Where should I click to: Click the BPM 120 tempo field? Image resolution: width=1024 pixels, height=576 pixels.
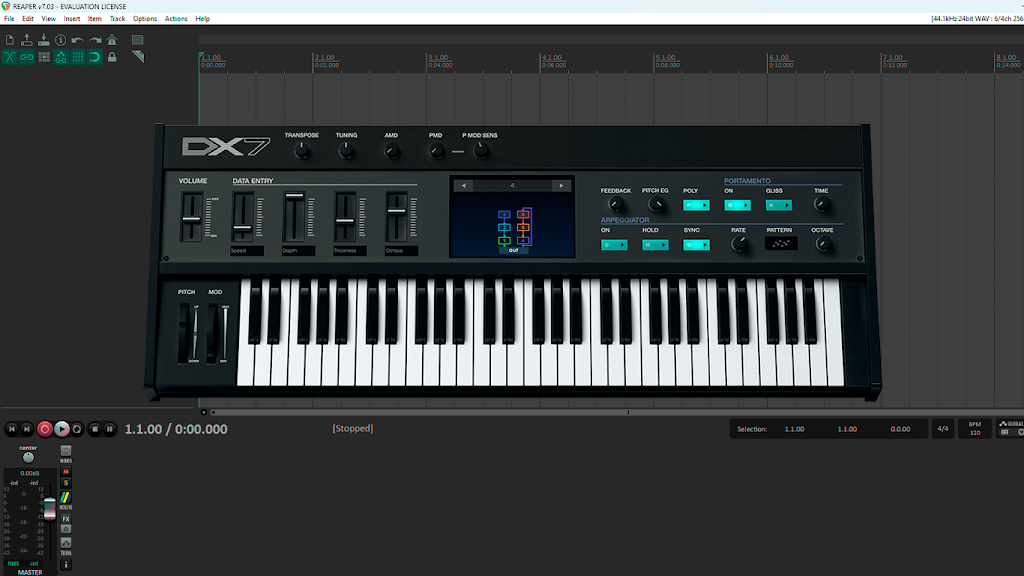point(975,429)
